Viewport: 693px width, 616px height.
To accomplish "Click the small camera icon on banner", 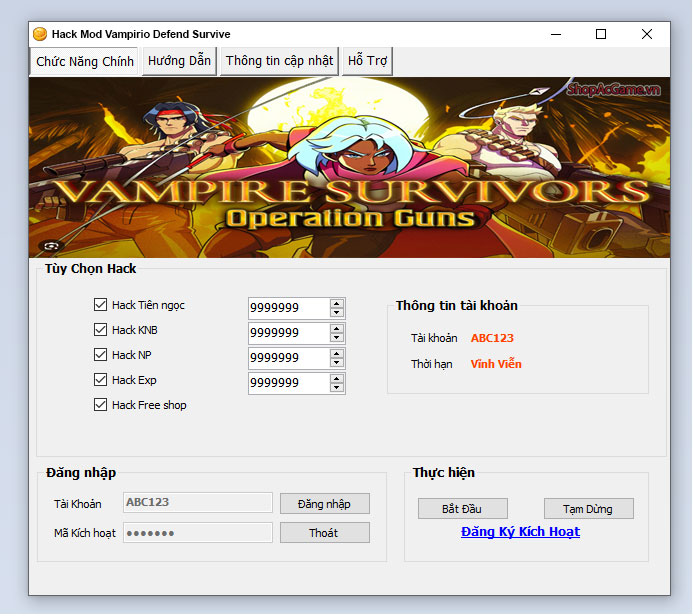I will 51,246.
